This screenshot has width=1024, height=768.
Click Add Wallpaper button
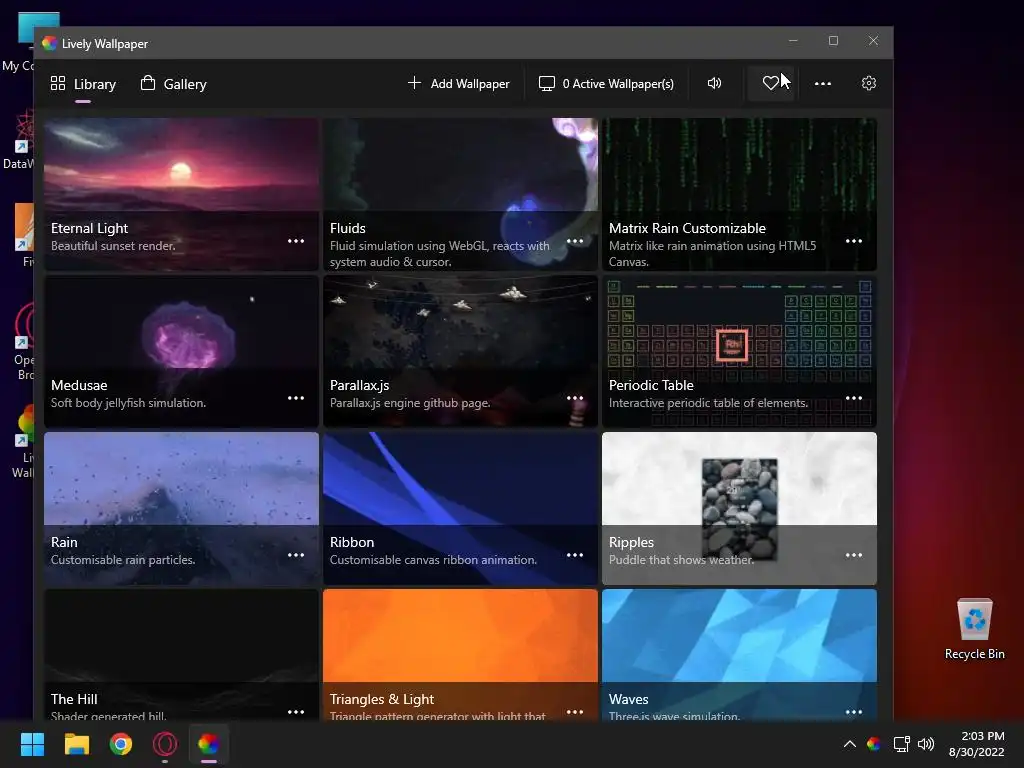tap(458, 84)
